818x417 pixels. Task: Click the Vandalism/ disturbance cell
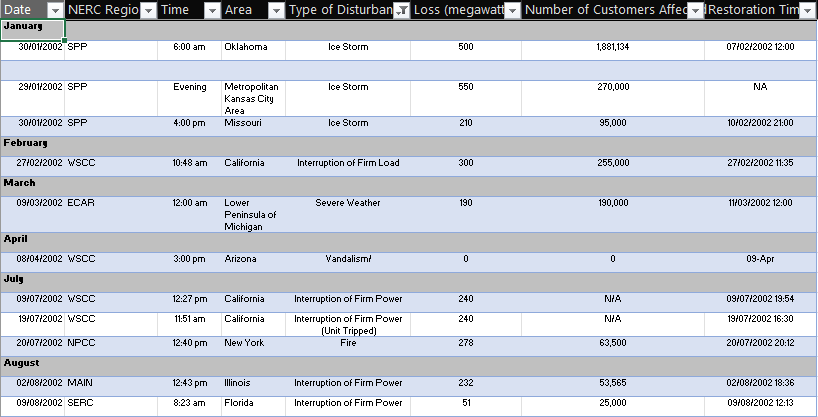click(x=348, y=263)
